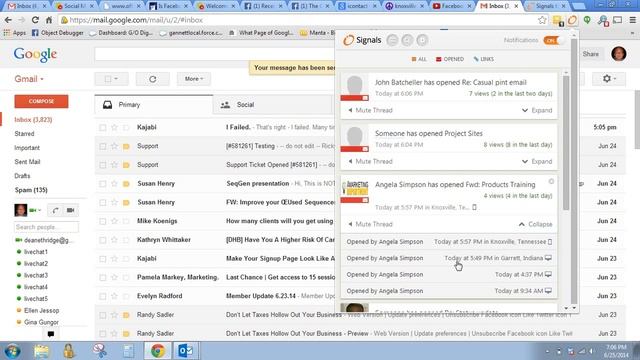Click the Signals extension icon in Chrome toolbar
Screen dimensions: 640x360
(x=573, y=20)
